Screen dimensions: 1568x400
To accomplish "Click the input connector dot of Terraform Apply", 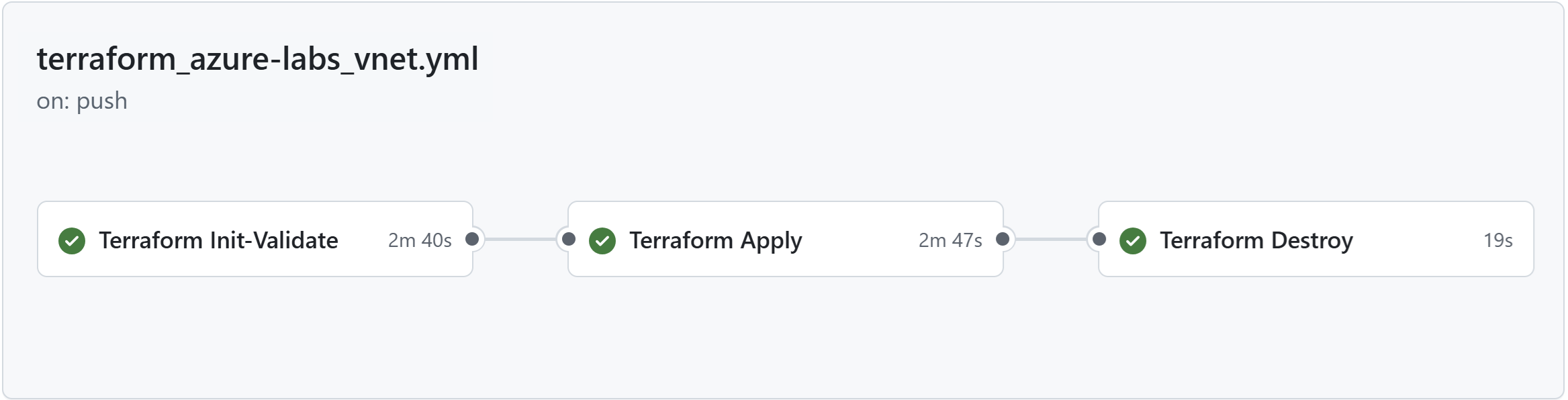I will 569,239.
